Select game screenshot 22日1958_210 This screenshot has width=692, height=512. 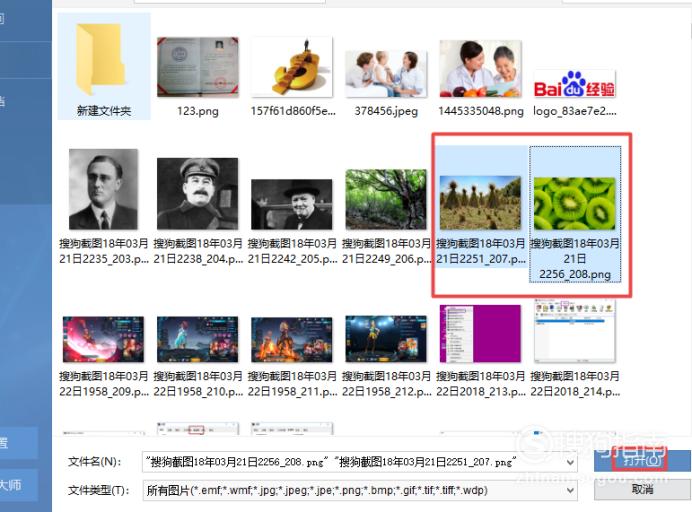[x=198, y=339]
